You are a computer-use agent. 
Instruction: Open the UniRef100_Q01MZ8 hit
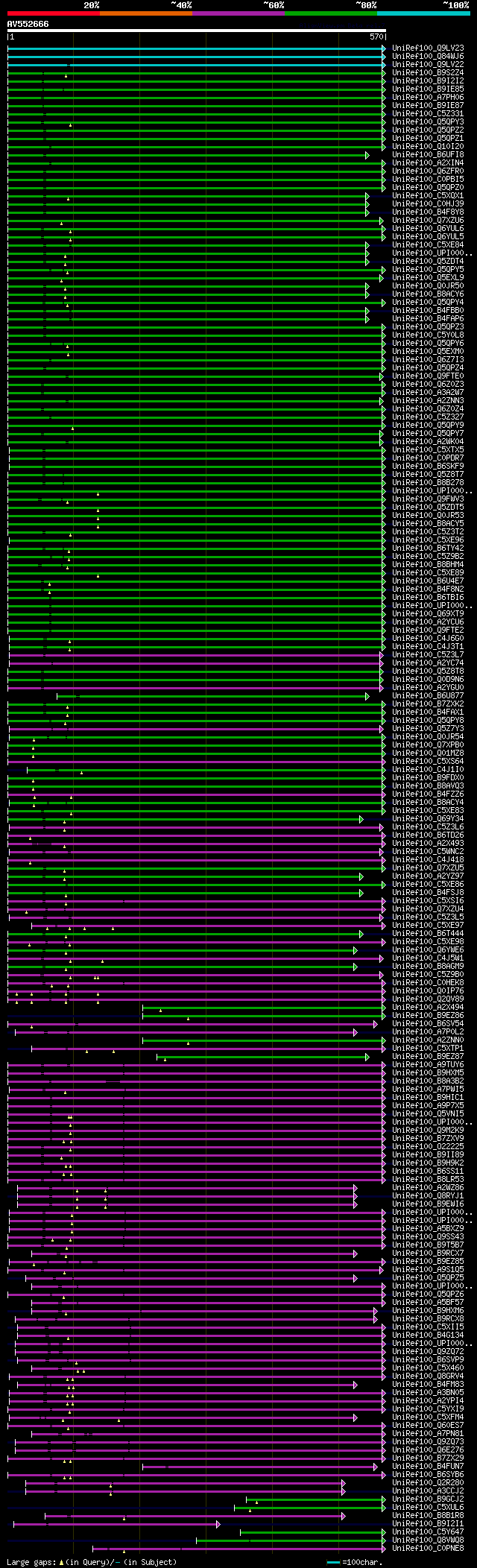pyautogui.click(x=428, y=753)
